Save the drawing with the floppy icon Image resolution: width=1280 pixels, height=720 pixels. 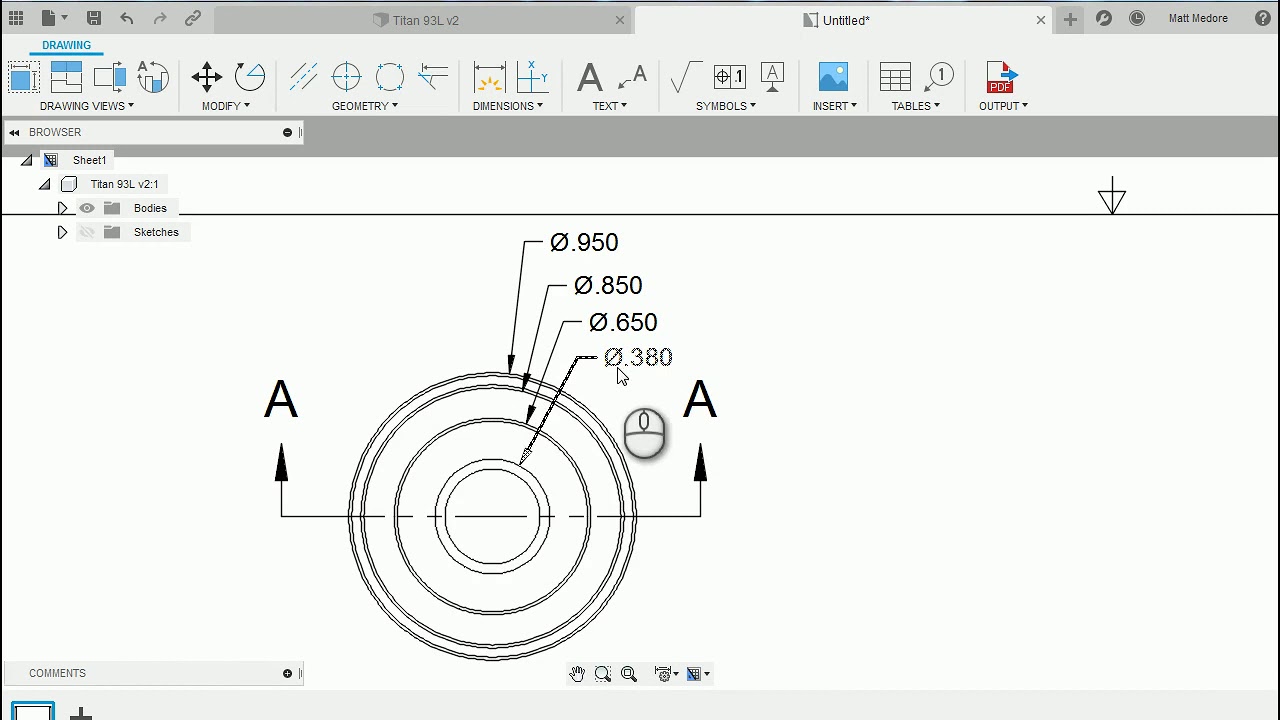pos(93,18)
